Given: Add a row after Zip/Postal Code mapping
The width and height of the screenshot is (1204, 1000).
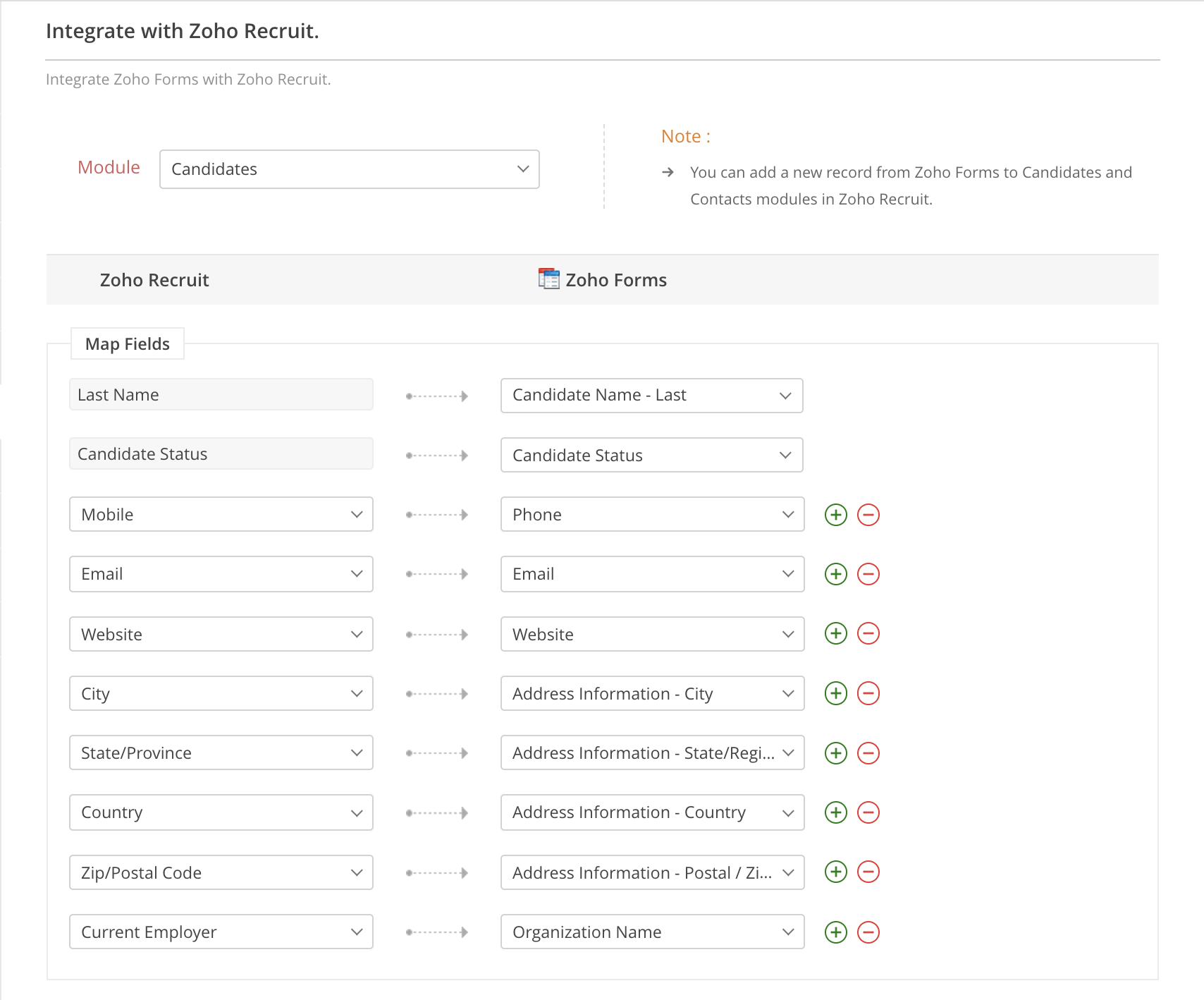Looking at the screenshot, I should point(835,872).
